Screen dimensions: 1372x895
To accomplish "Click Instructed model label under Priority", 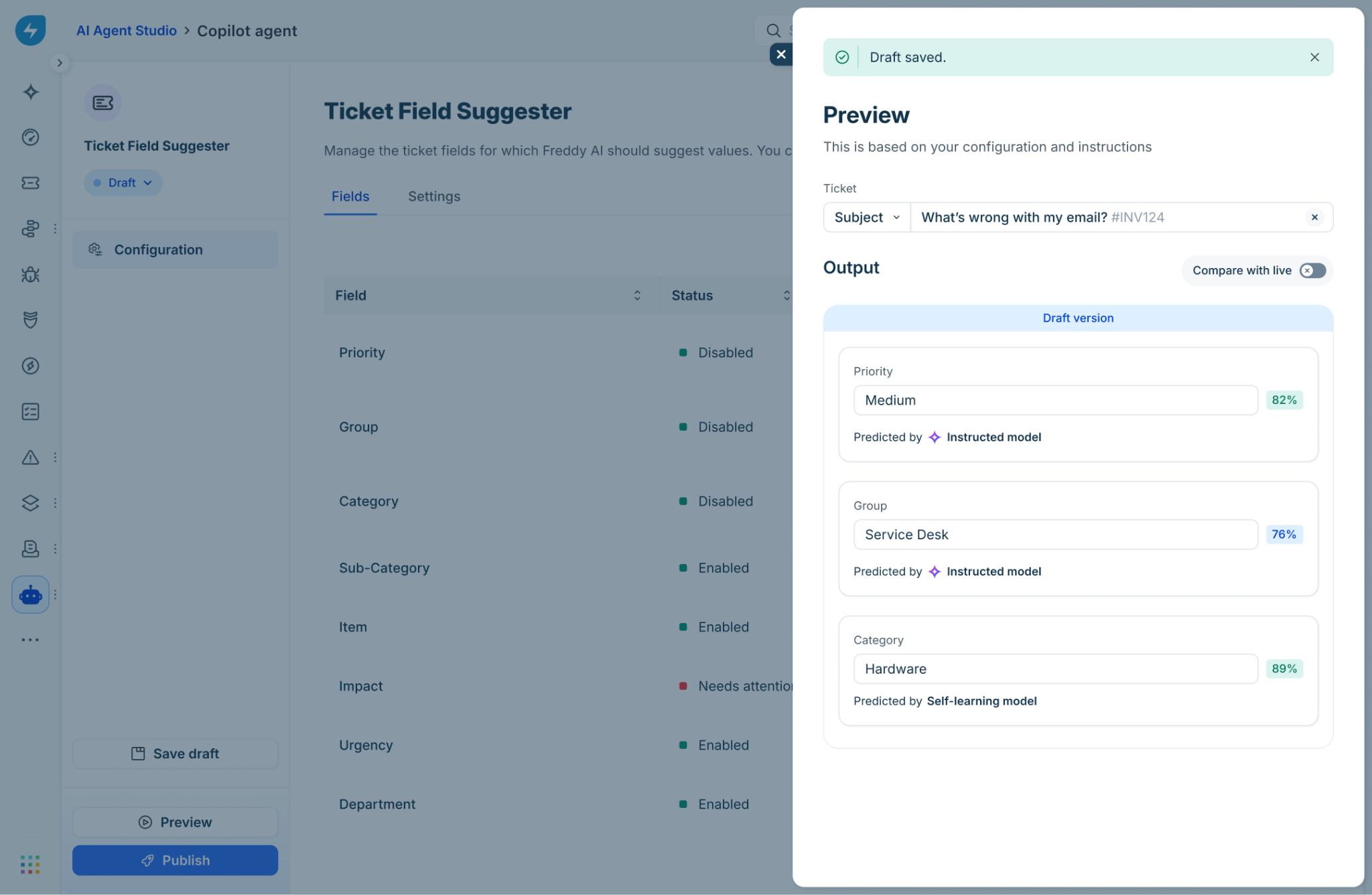I will pyautogui.click(x=993, y=437).
